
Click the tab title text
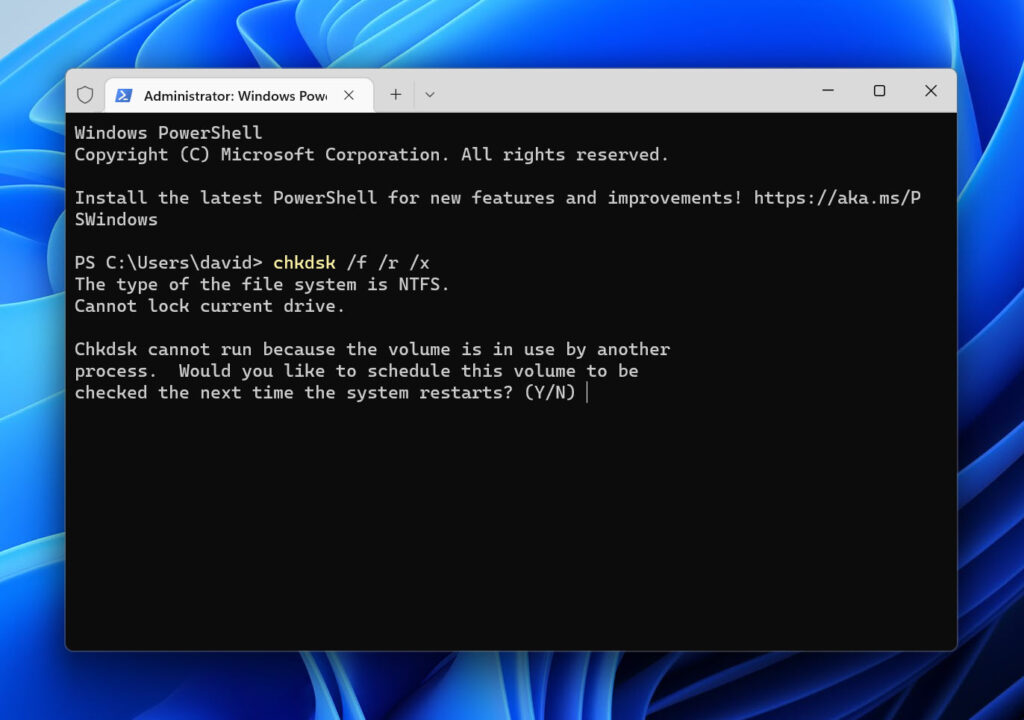click(x=240, y=96)
